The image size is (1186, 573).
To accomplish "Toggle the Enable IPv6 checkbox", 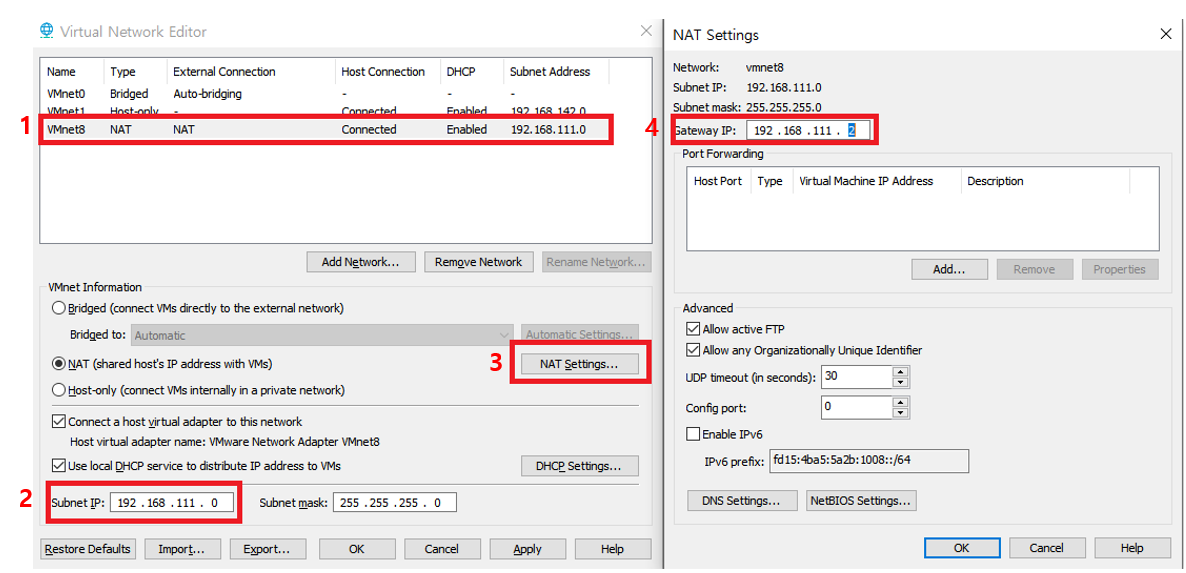I will click(x=692, y=434).
